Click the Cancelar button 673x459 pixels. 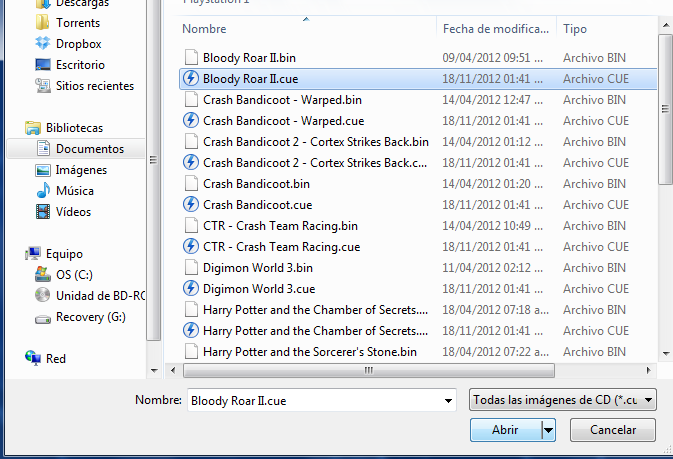612,430
